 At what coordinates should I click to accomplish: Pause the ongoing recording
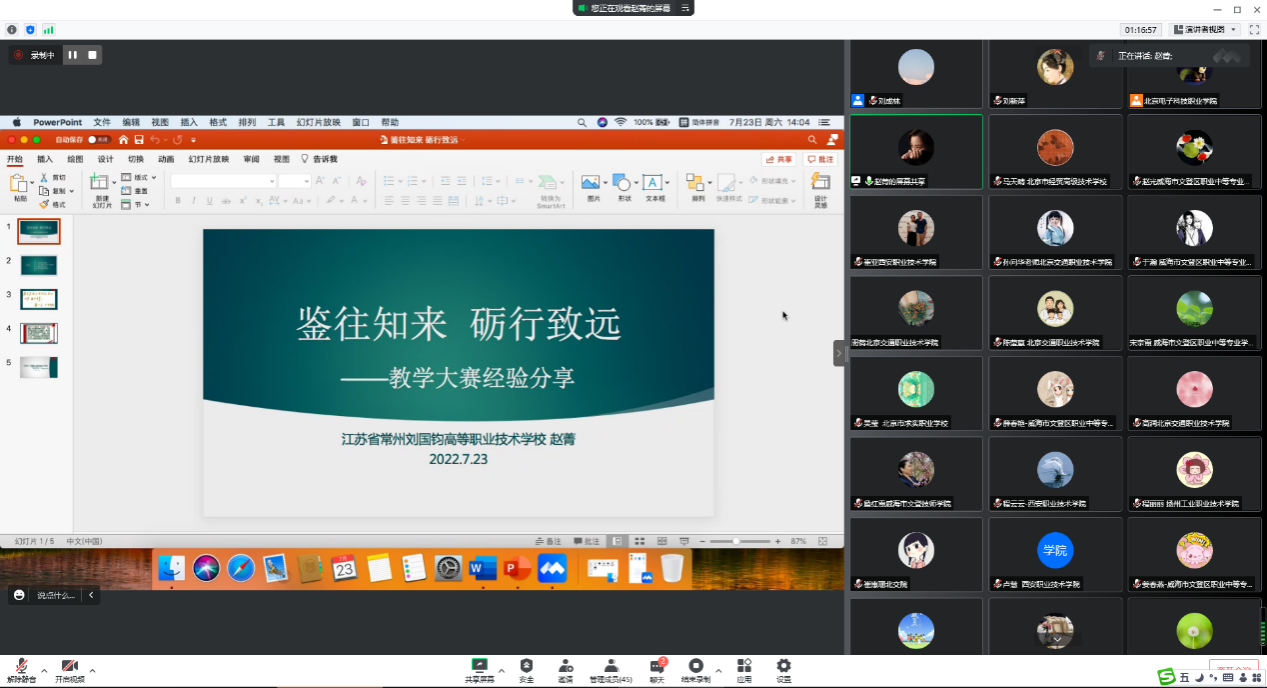click(x=73, y=55)
